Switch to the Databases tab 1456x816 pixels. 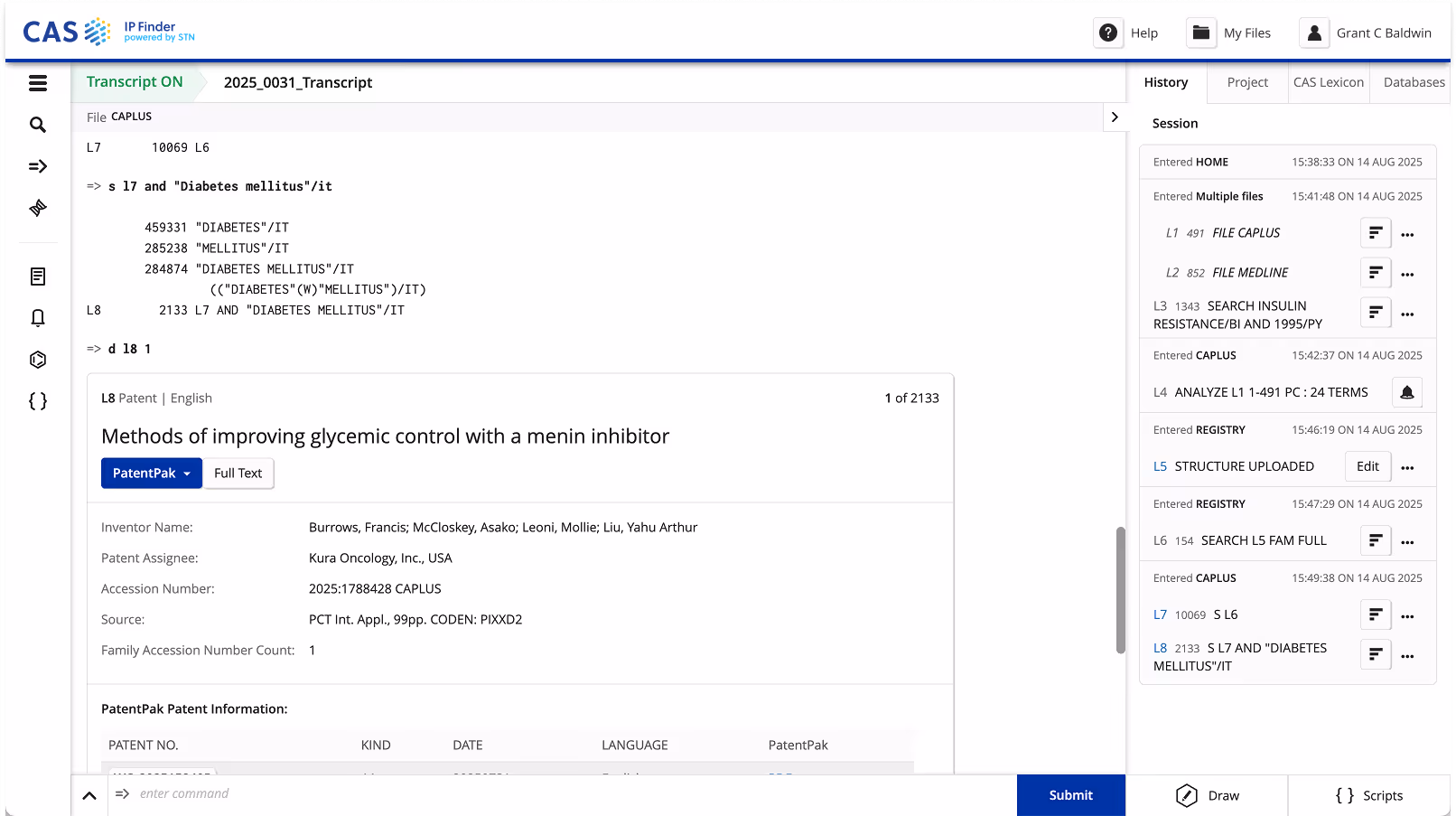pyautogui.click(x=1414, y=82)
